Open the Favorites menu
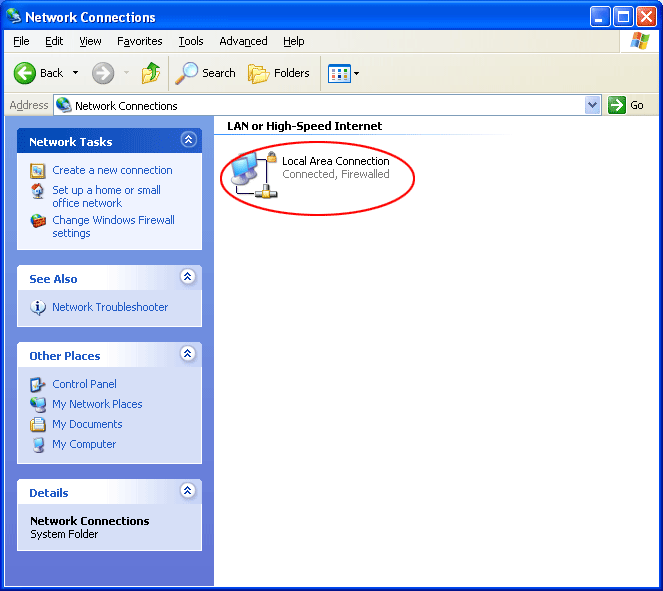Image resolution: width=663 pixels, height=591 pixels. pyautogui.click(x=140, y=41)
